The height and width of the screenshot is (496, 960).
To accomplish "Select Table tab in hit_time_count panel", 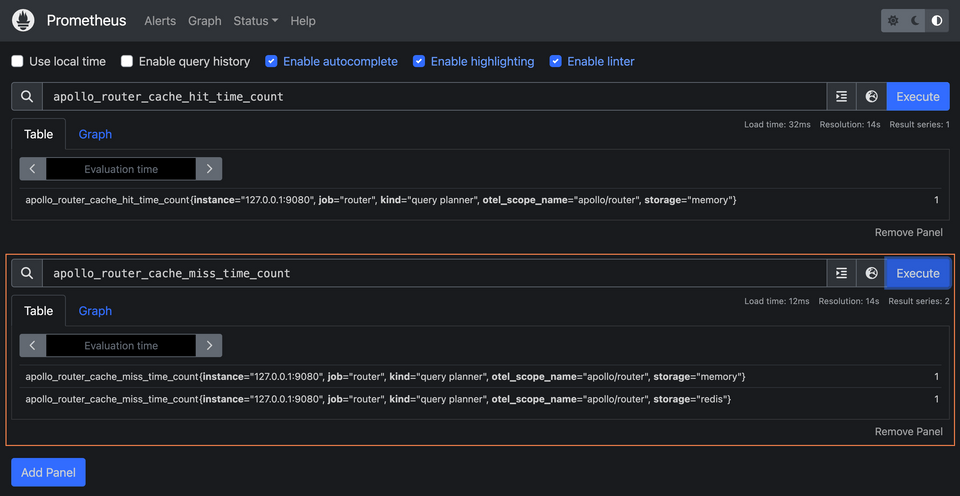I will (x=39, y=134).
